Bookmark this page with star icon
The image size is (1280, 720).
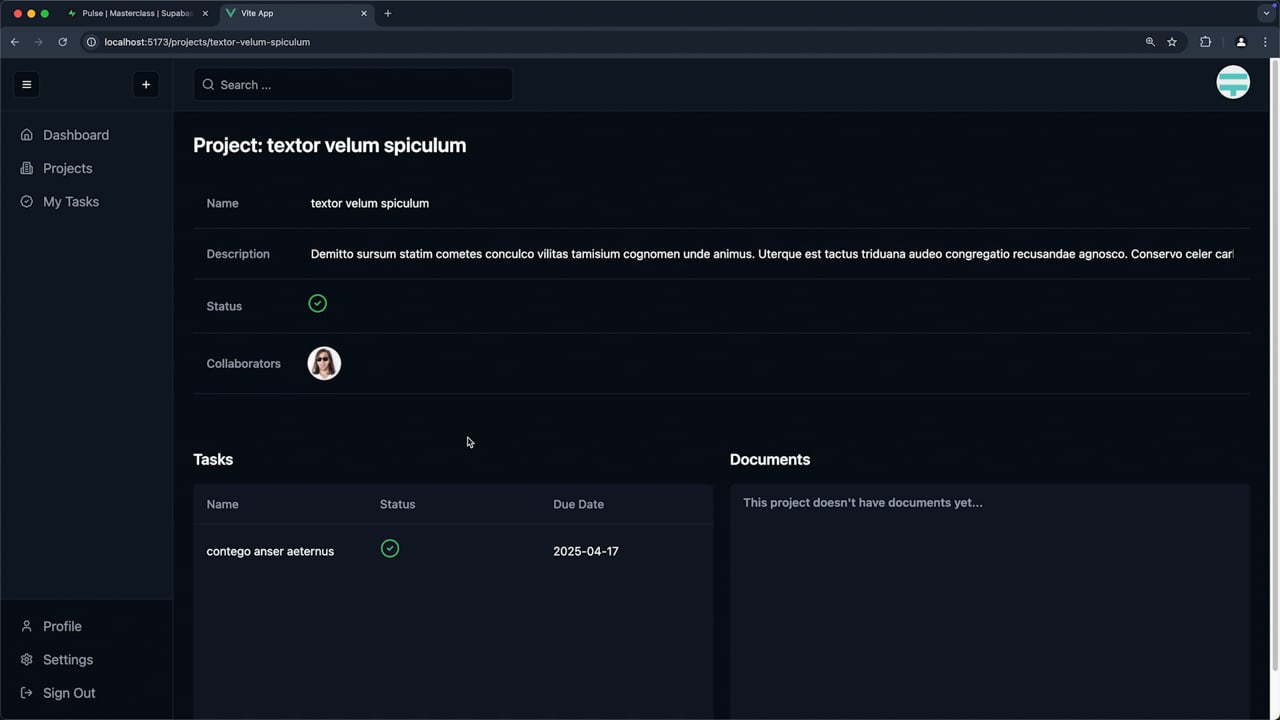coord(1172,42)
